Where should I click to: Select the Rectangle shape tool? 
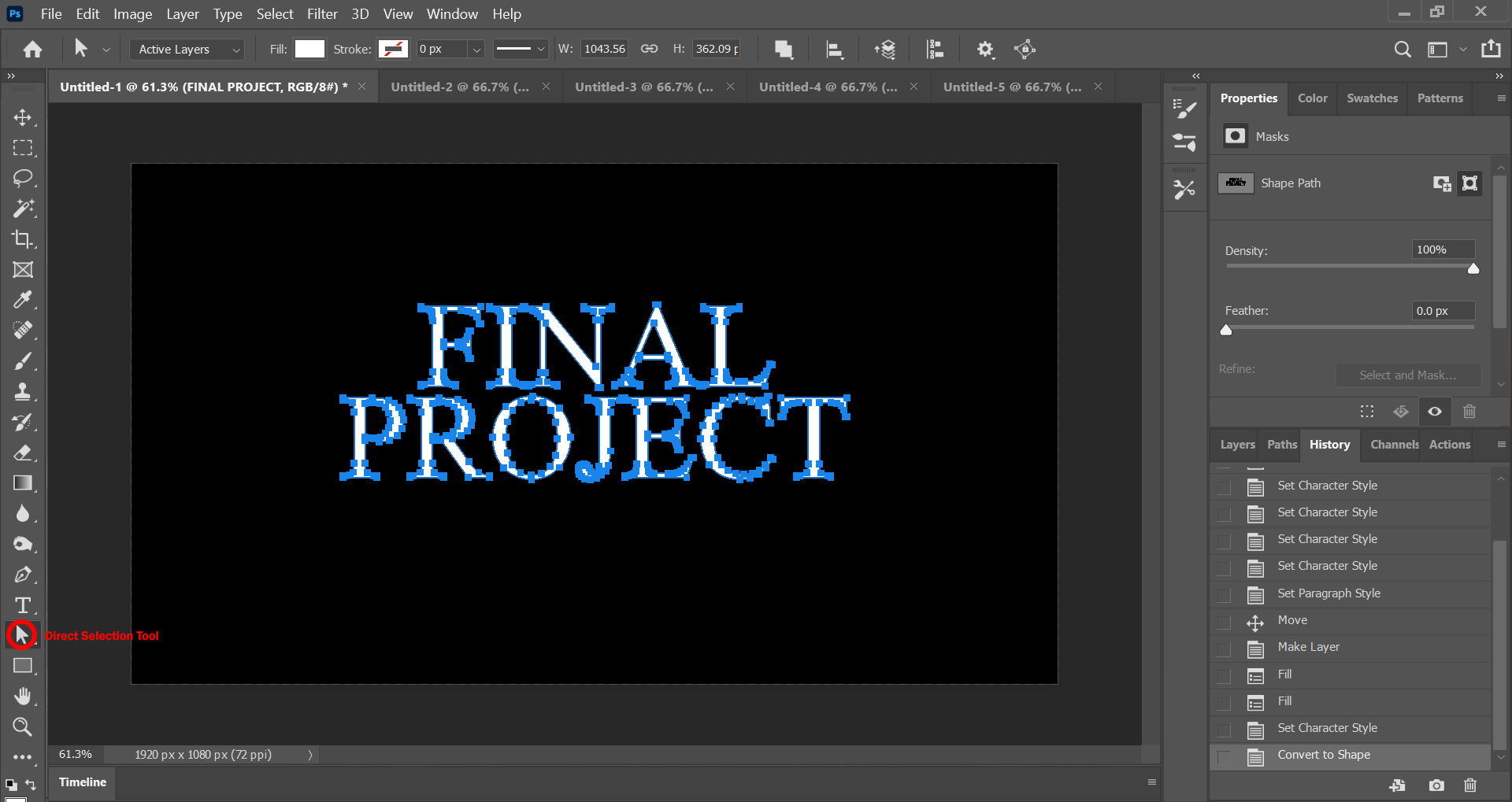click(x=22, y=666)
